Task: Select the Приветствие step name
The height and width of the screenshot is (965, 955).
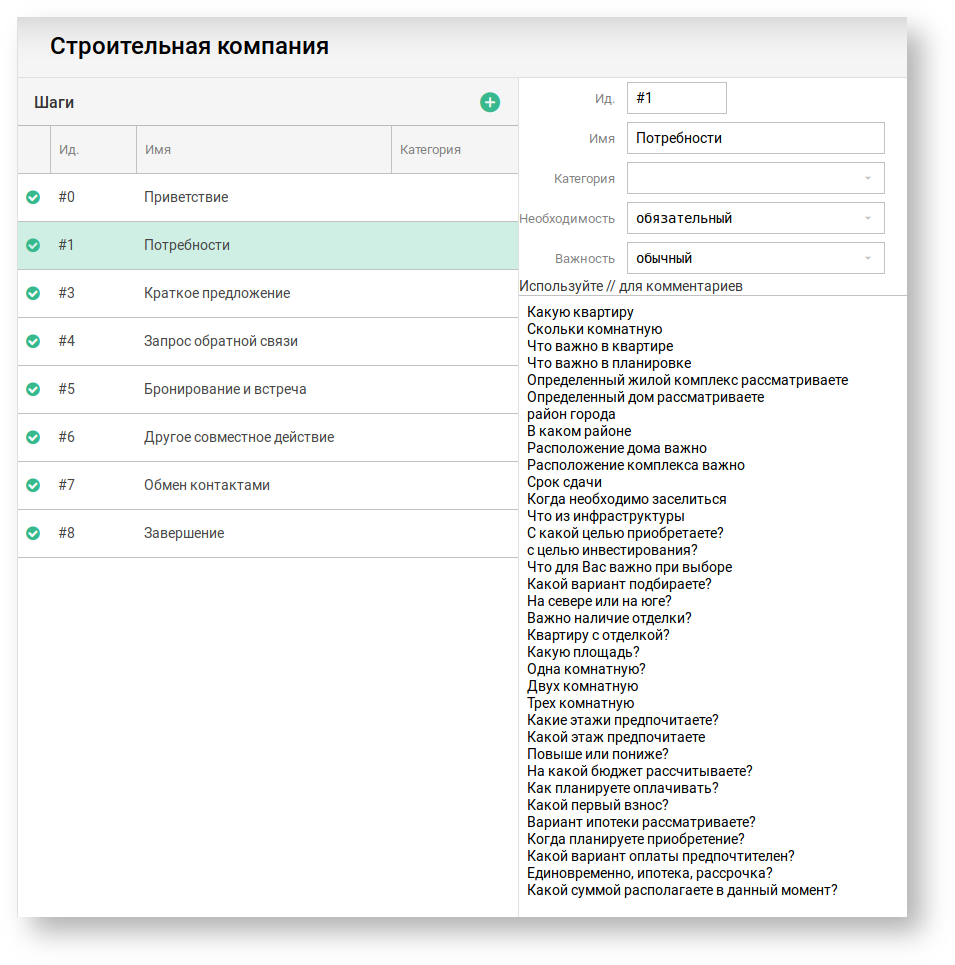Action: coord(186,197)
